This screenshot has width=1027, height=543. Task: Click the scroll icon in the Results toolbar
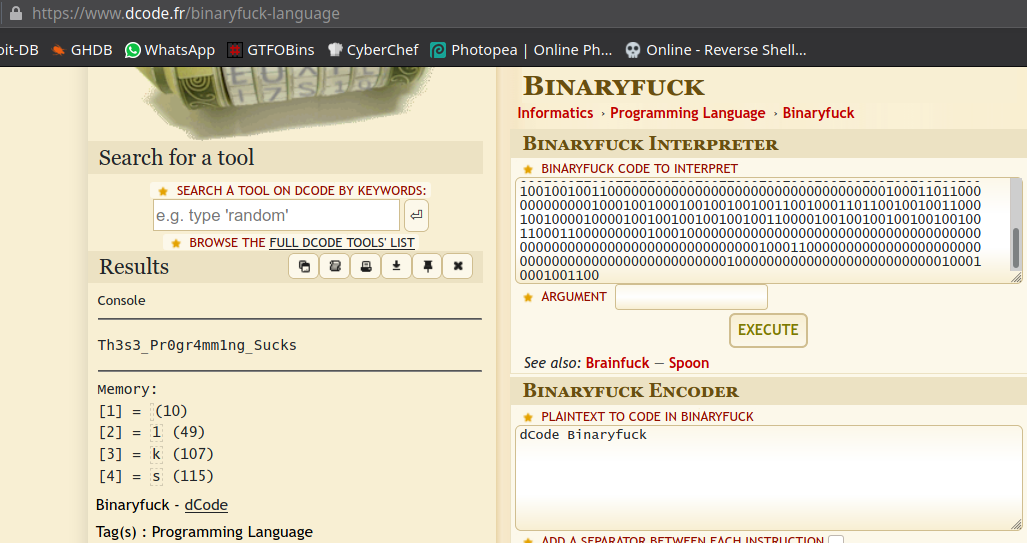(335, 266)
